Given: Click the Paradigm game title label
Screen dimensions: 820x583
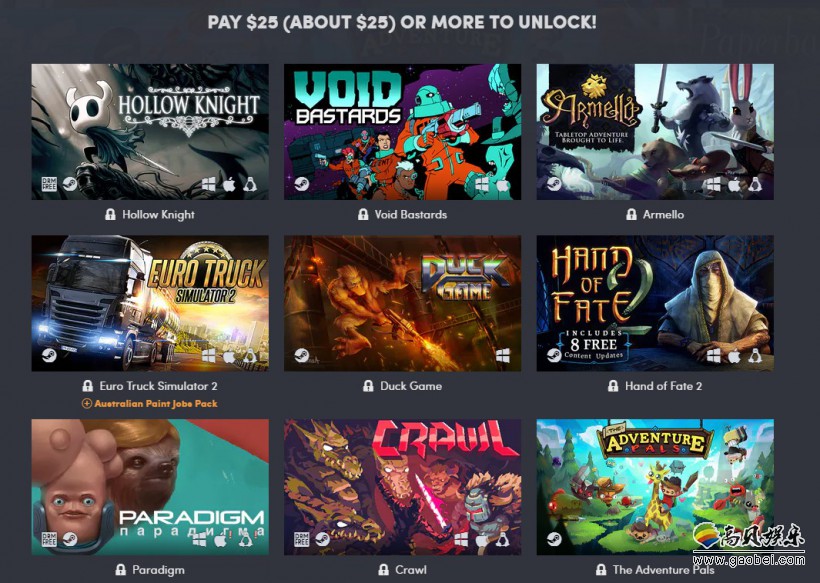Looking at the screenshot, I should point(158,570).
